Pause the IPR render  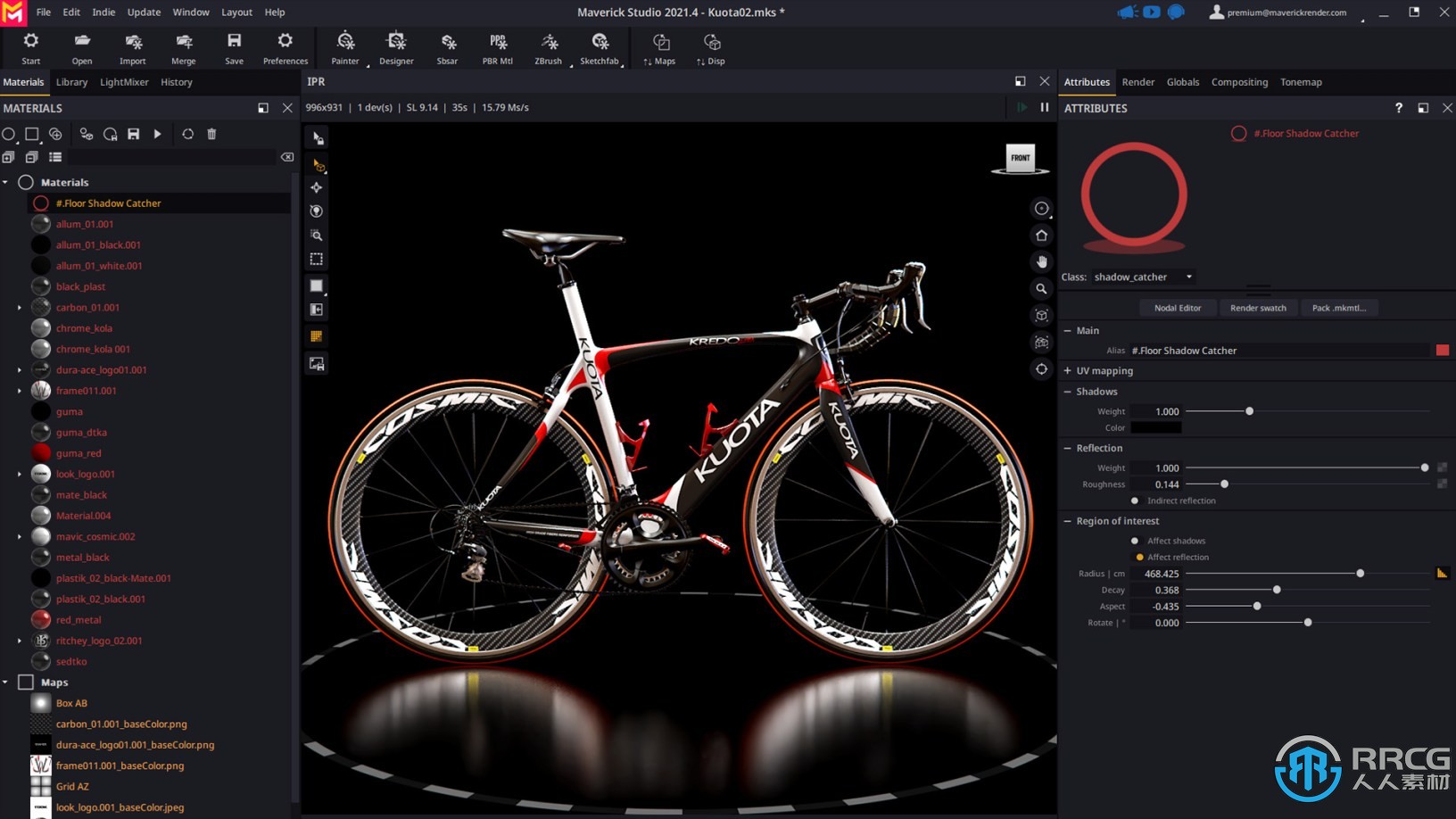pos(1044,107)
